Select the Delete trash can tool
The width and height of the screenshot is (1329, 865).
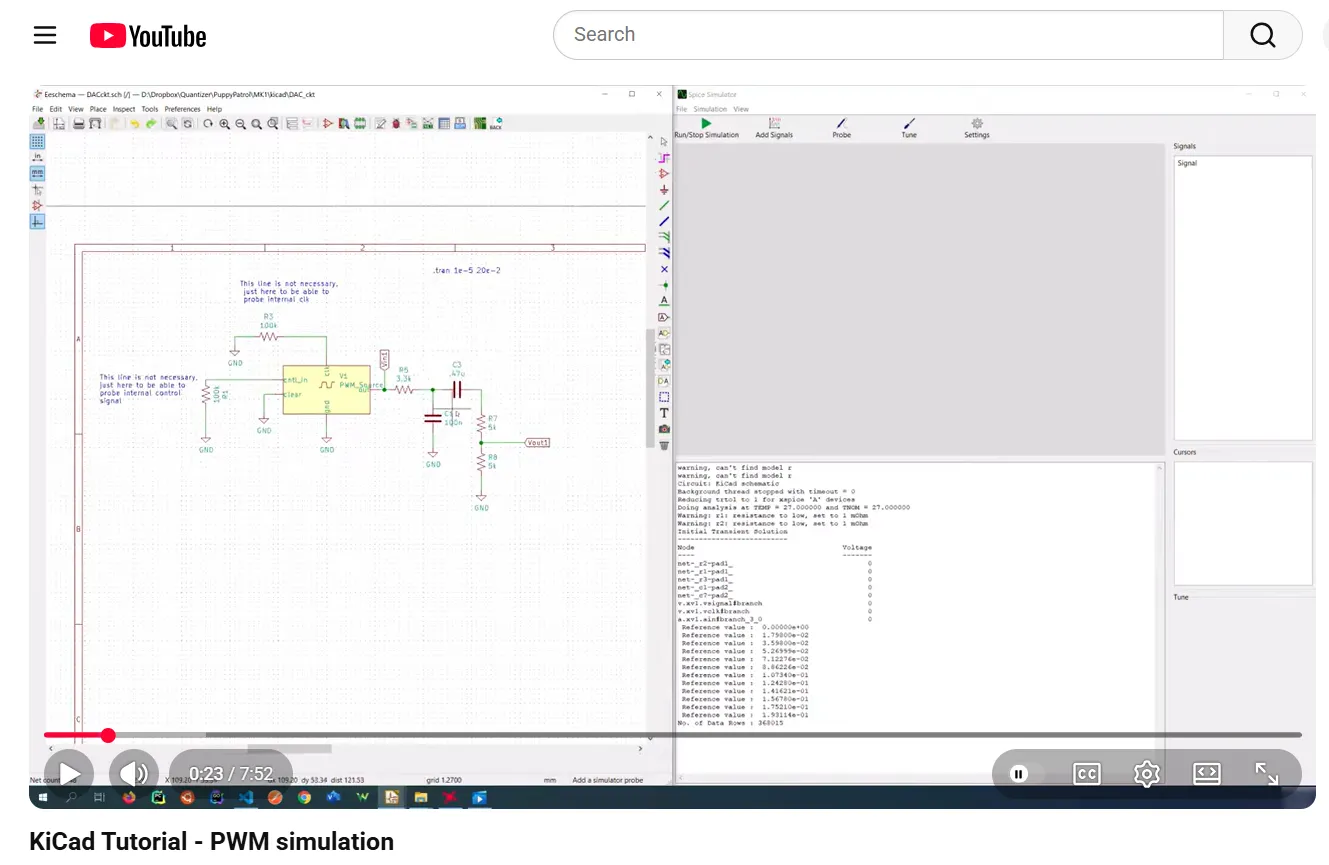(x=664, y=445)
